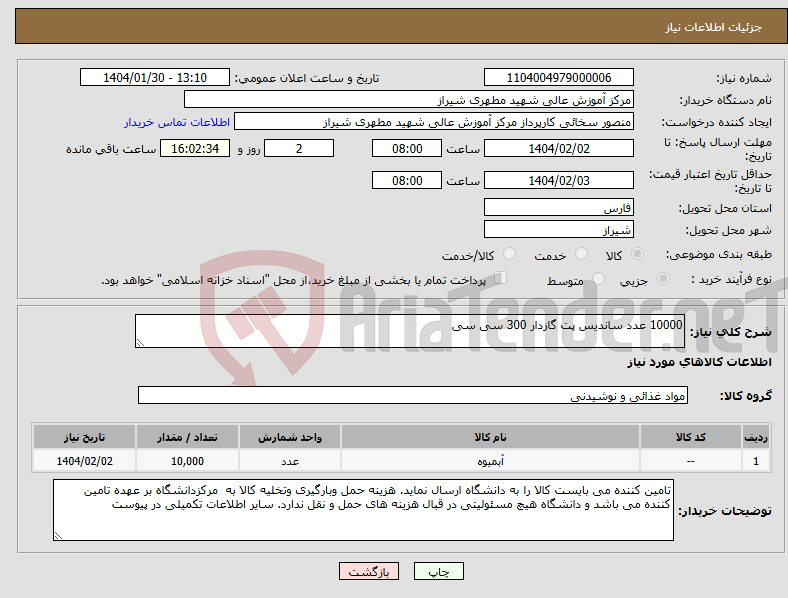Image resolution: width=788 pixels, height=598 pixels.
Task: Click the توضیحات خریدار notes textarea
Action: click(363, 510)
